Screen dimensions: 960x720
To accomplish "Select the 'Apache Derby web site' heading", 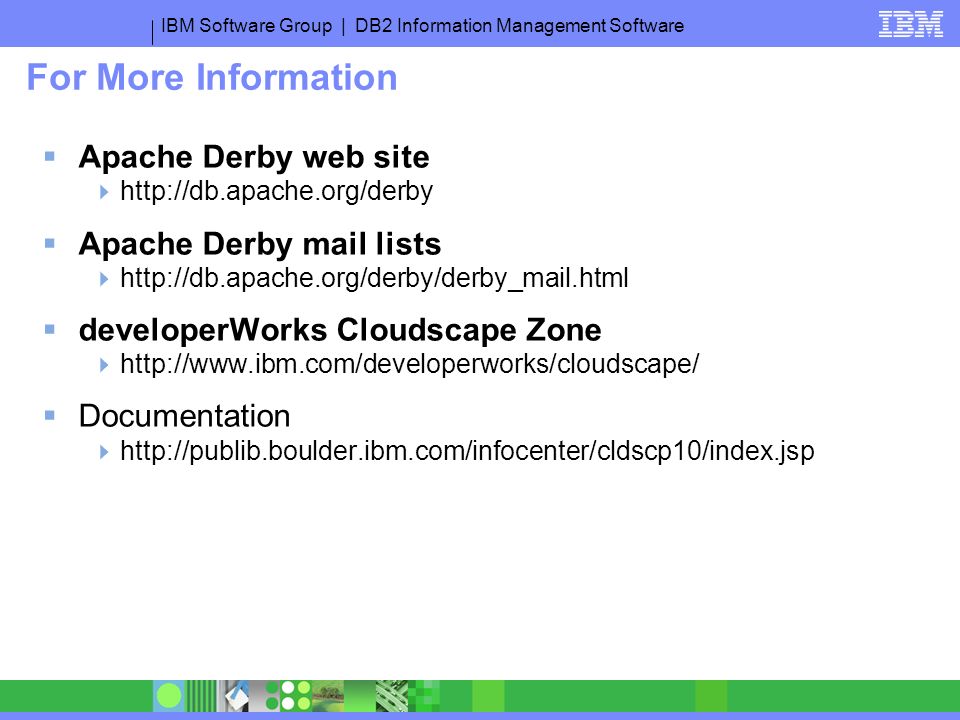I will (254, 157).
